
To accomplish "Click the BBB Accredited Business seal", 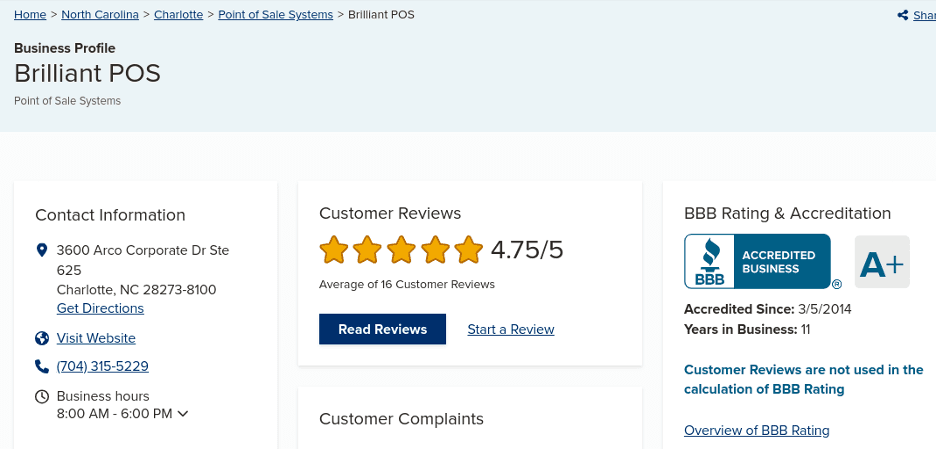I will pyautogui.click(x=757, y=261).
